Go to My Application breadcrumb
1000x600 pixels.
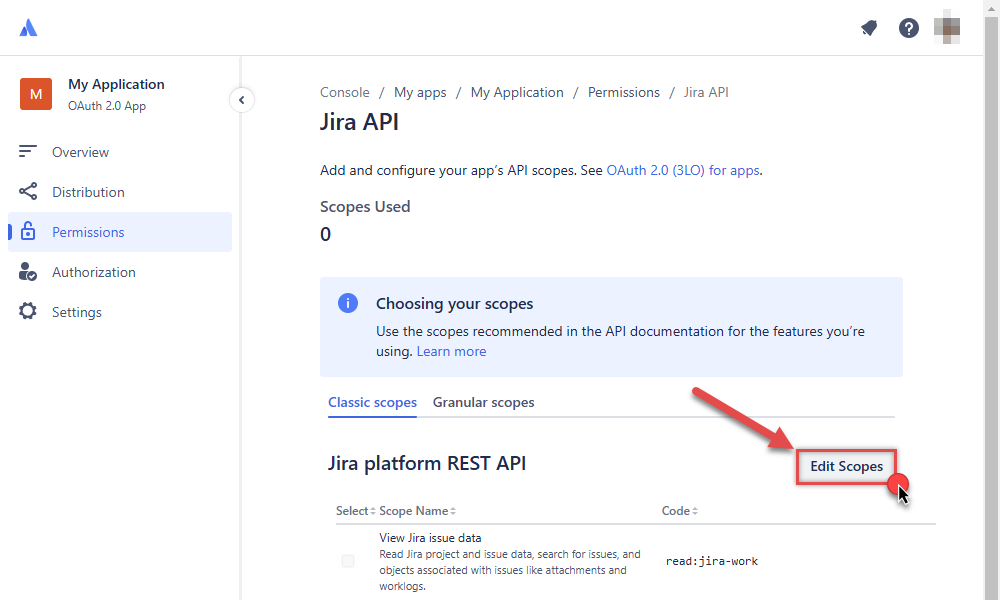coord(517,92)
